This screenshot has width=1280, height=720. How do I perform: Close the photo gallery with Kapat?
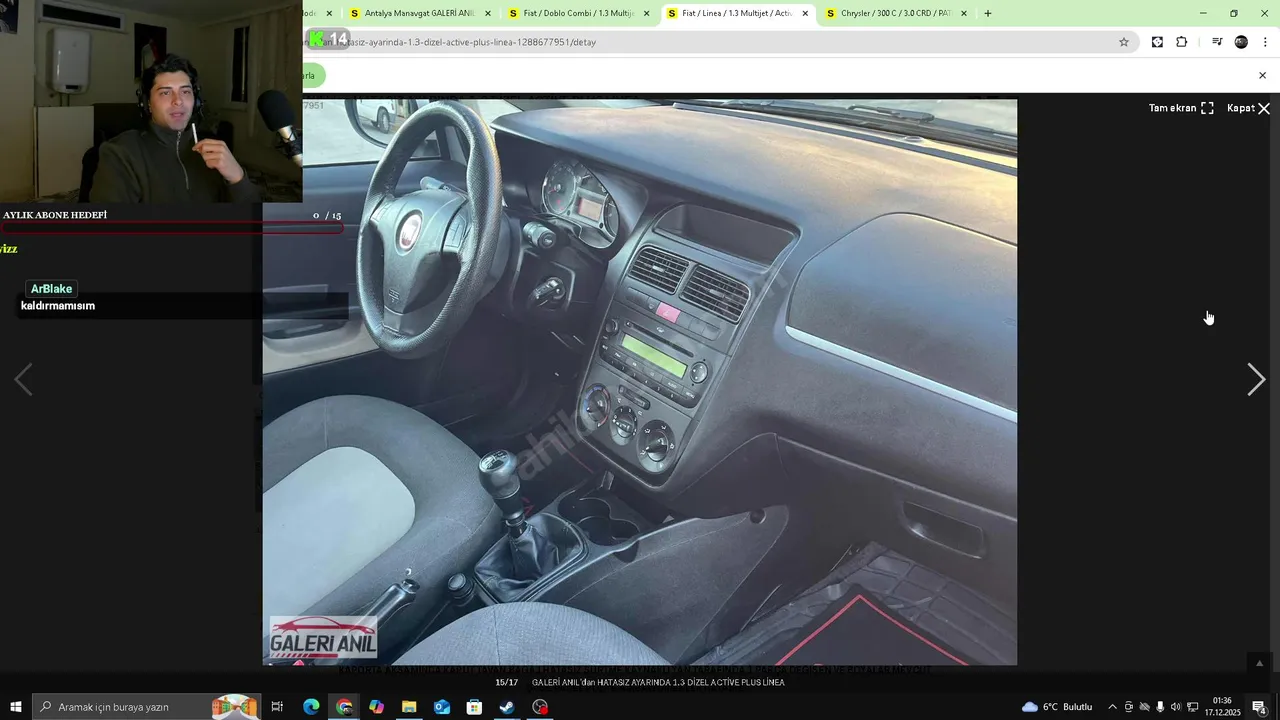tap(1248, 108)
